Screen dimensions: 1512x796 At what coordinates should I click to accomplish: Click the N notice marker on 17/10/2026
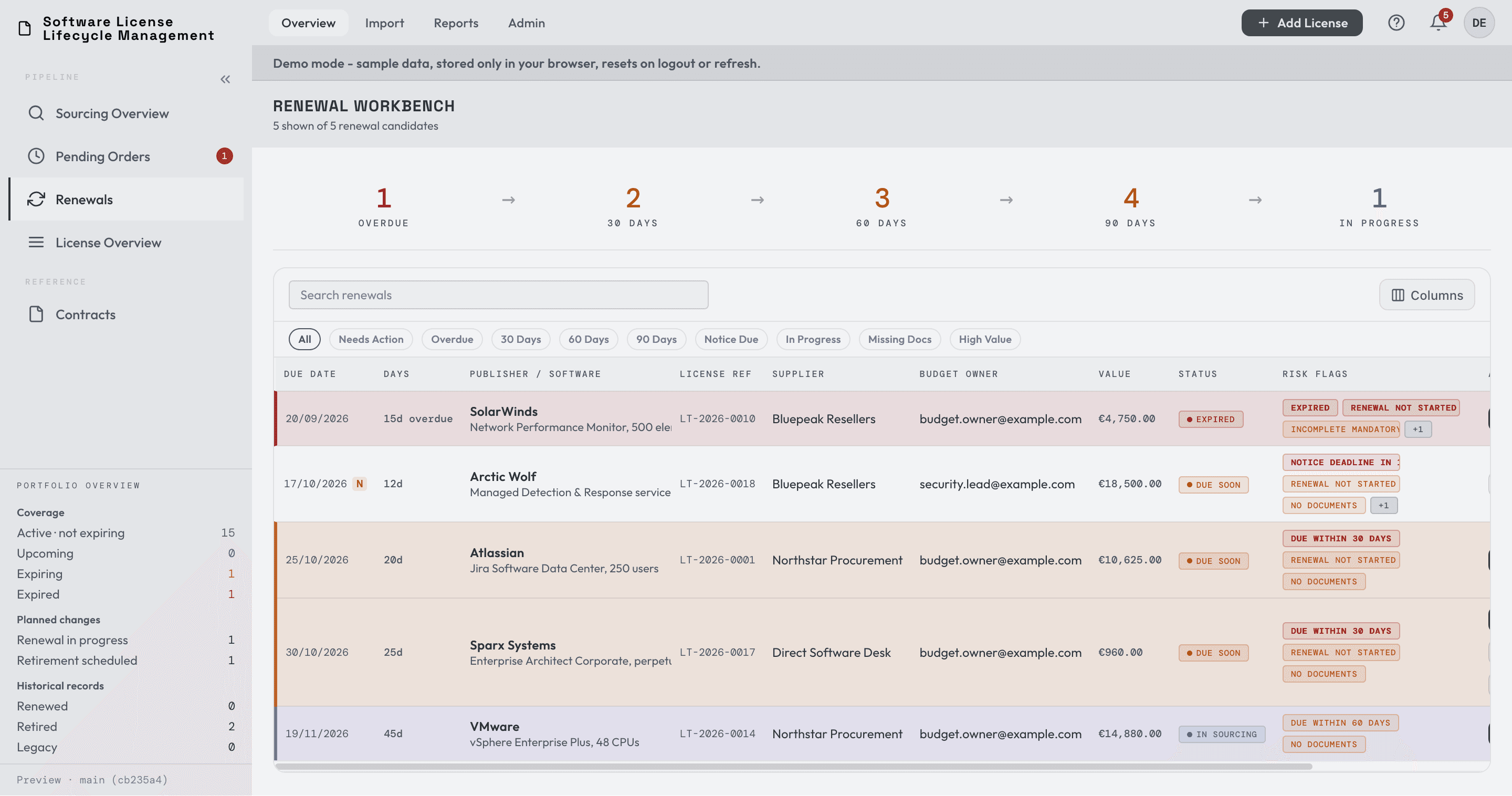tap(360, 484)
